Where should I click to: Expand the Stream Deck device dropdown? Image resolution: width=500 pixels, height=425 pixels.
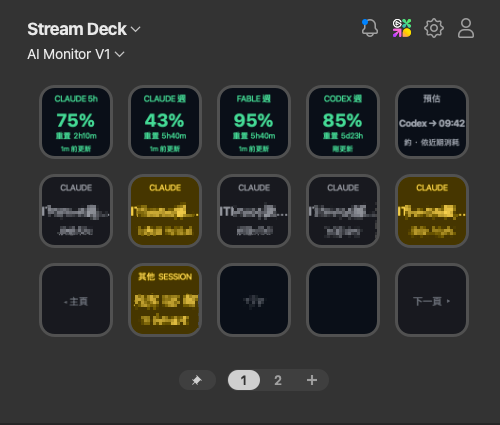tap(84, 29)
